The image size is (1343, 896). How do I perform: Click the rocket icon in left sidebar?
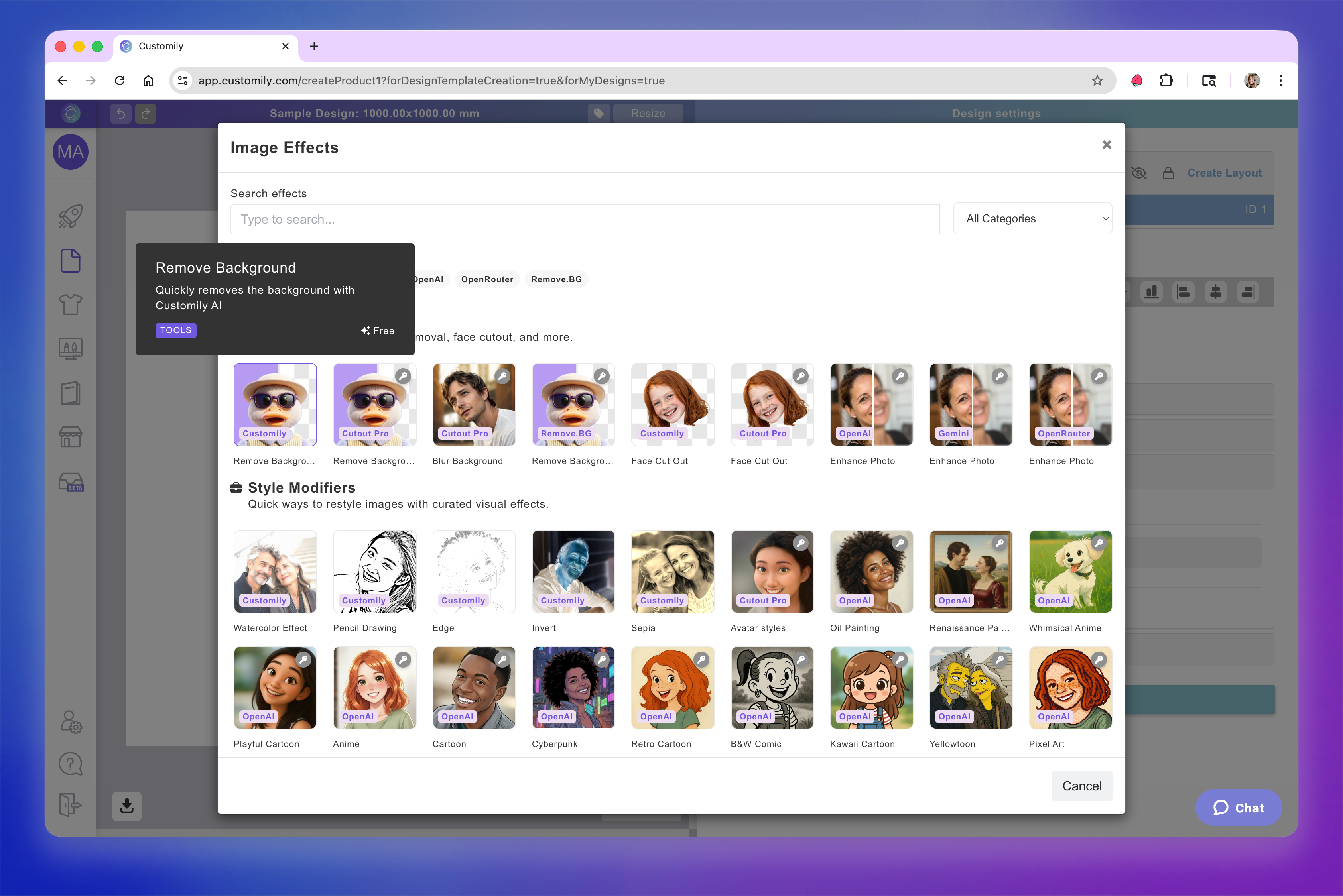[70, 216]
